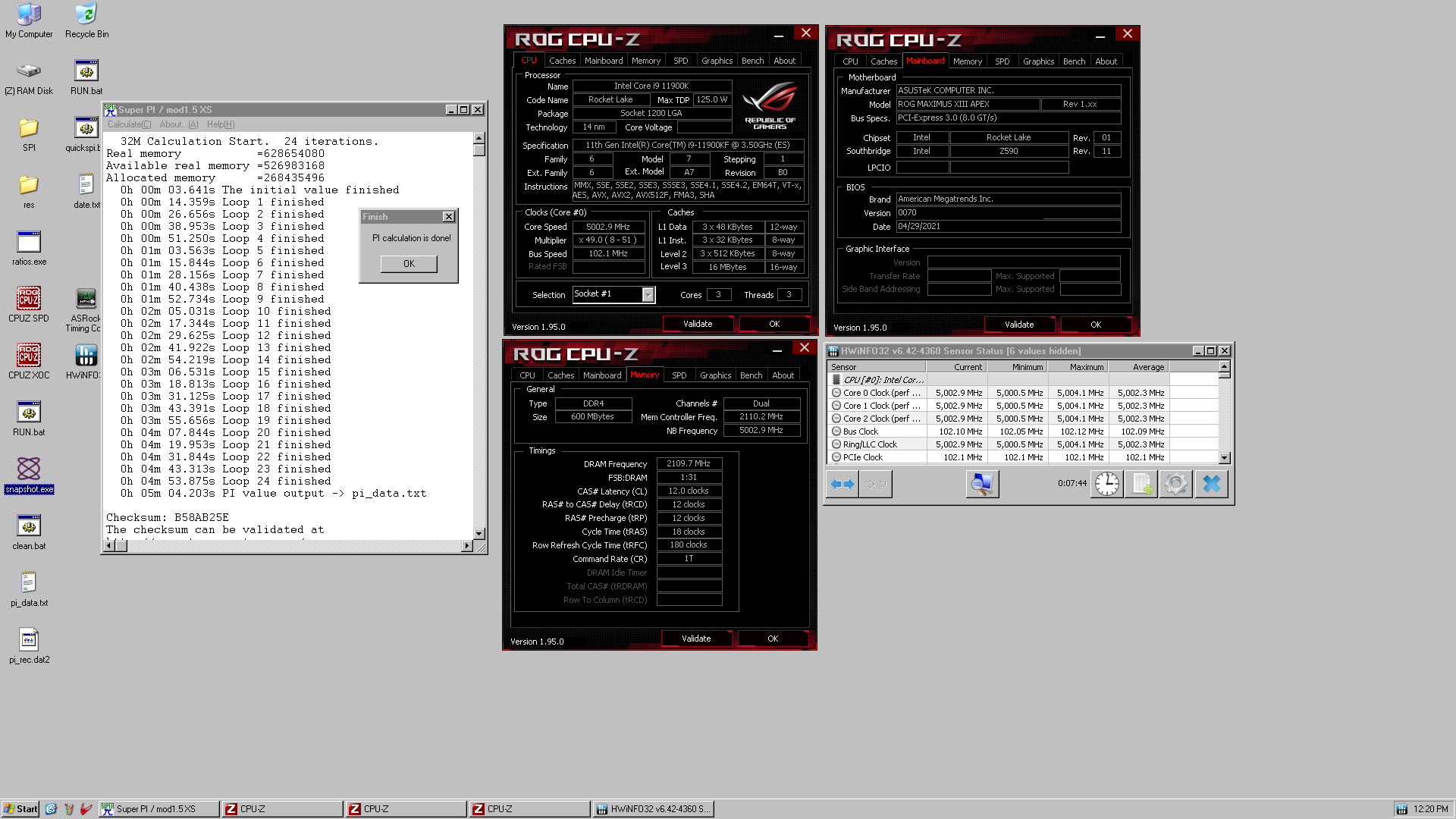1456x819 pixels.
Task: Launch CPUZ SPD shortcut
Action: point(29,305)
